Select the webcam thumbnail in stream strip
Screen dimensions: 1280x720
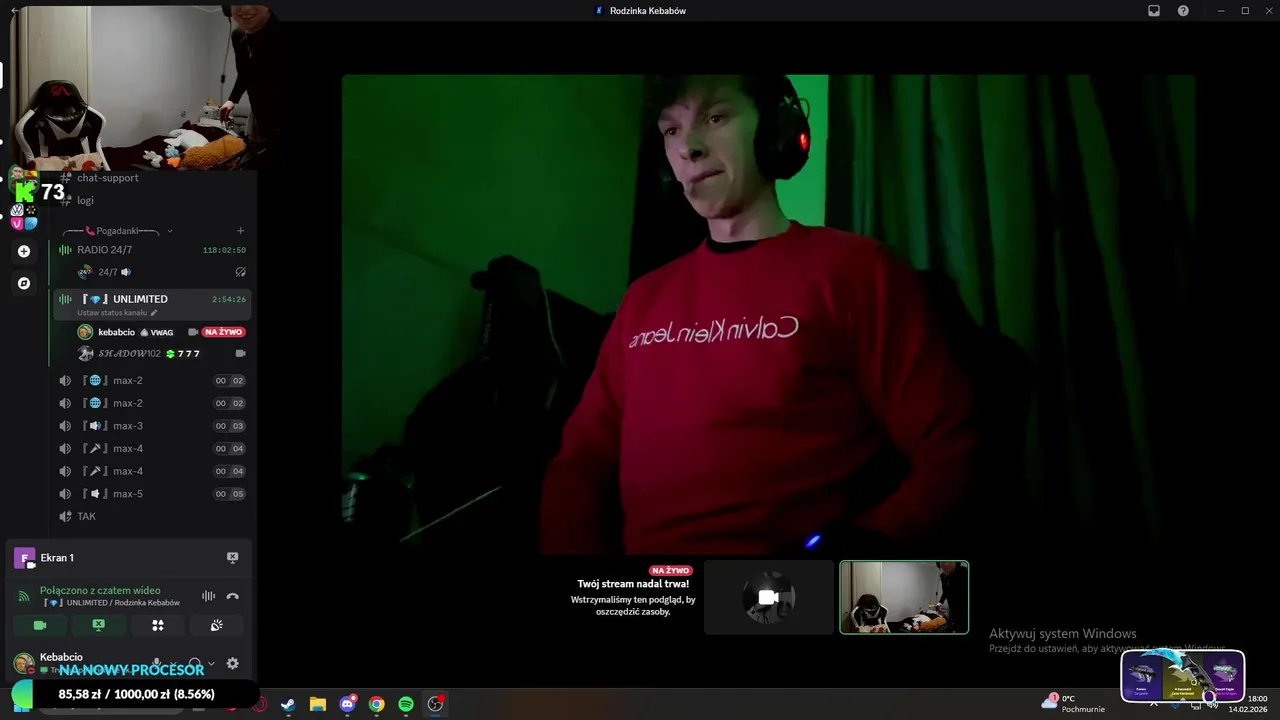click(x=904, y=597)
